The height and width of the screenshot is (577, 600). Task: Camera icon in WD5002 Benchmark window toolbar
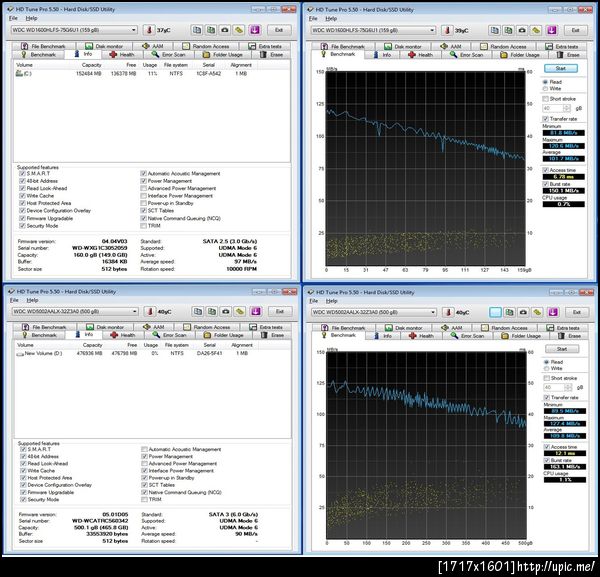[523, 313]
